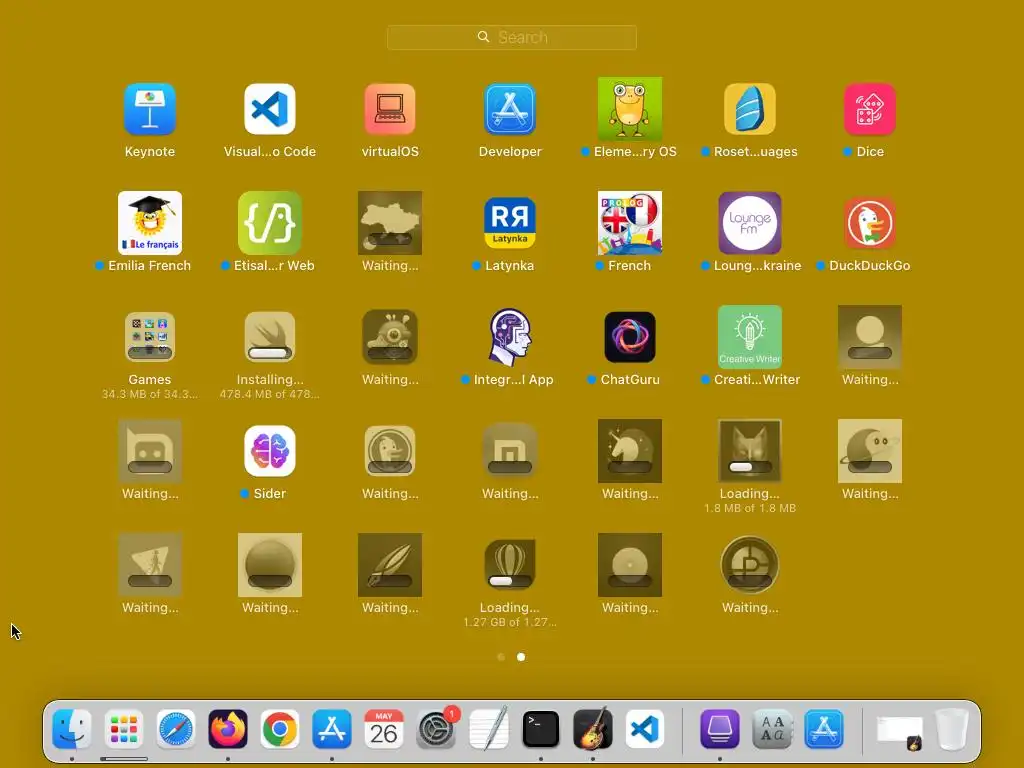Open the Sider brain app

click(x=270, y=451)
